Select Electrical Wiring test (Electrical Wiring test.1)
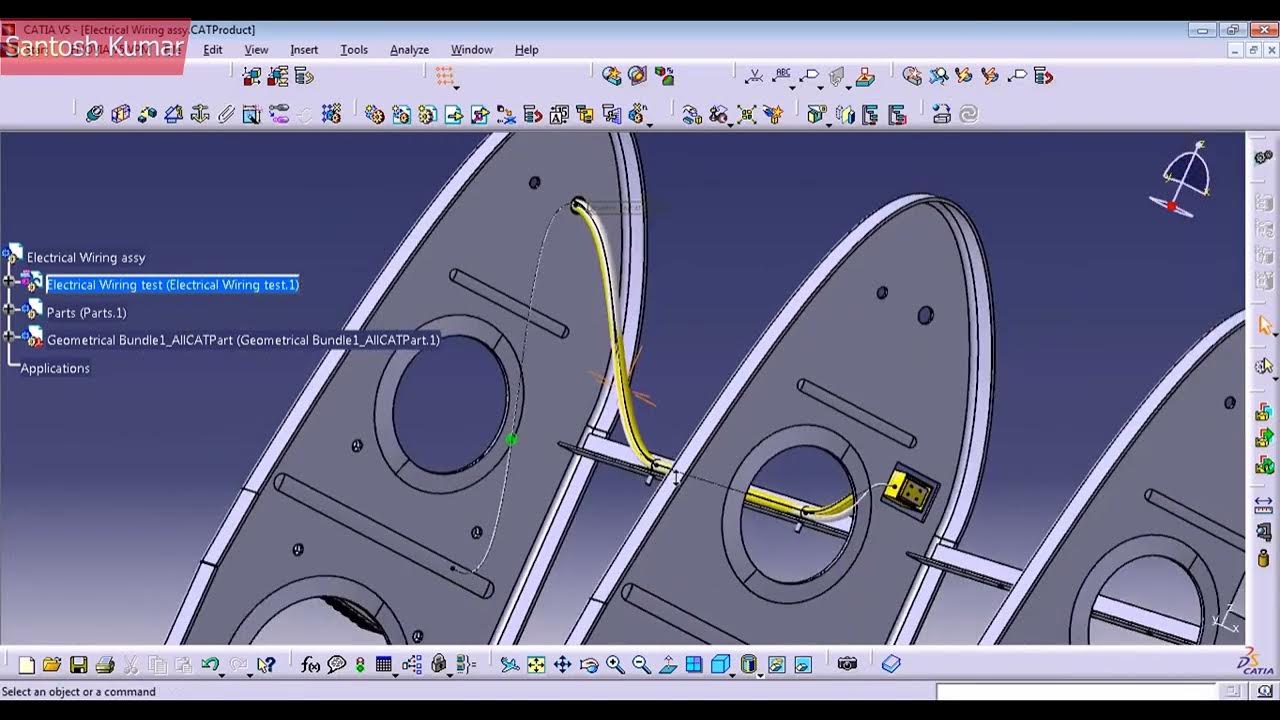The image size is (1280, 720). tap(172, 284)
